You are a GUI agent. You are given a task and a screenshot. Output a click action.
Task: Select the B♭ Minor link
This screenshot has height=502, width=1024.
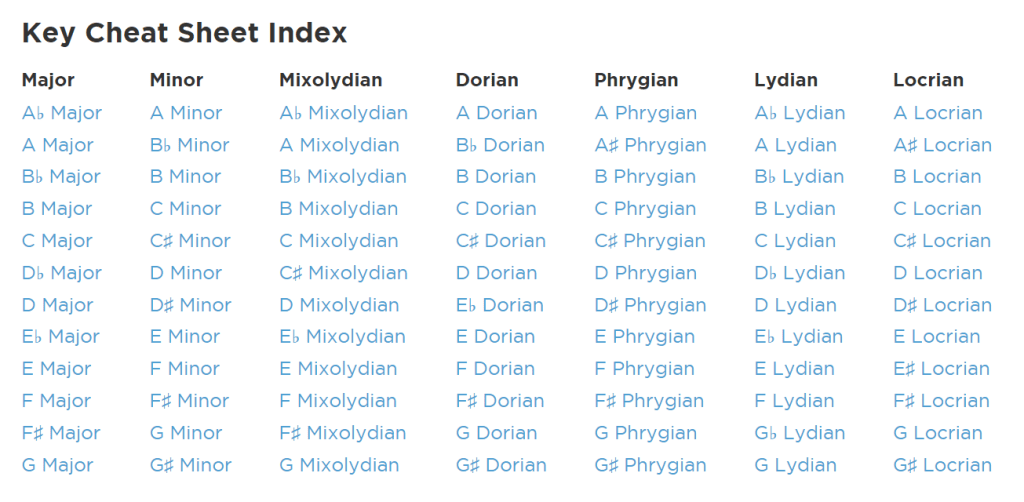(190, 145)
